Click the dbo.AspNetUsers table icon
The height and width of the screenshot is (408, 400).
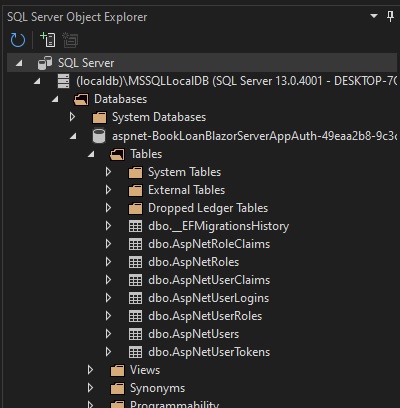135,334
